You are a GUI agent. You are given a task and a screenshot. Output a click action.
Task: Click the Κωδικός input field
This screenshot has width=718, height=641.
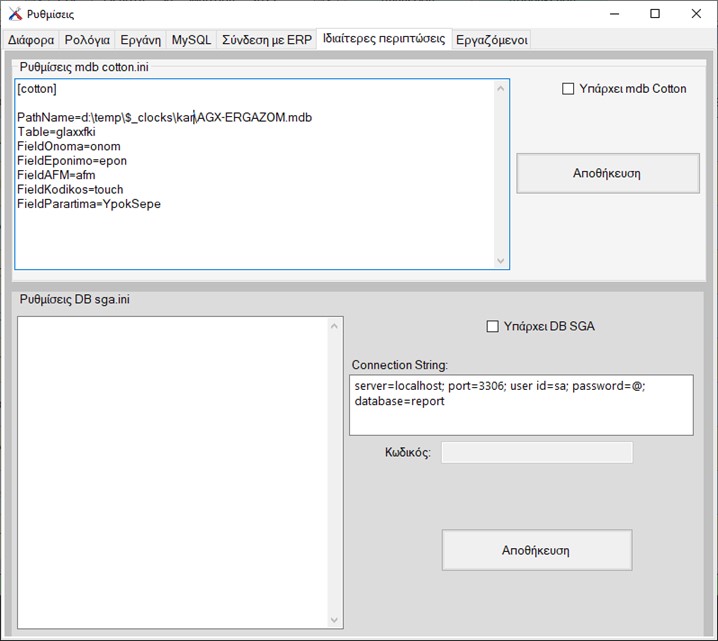537,453
